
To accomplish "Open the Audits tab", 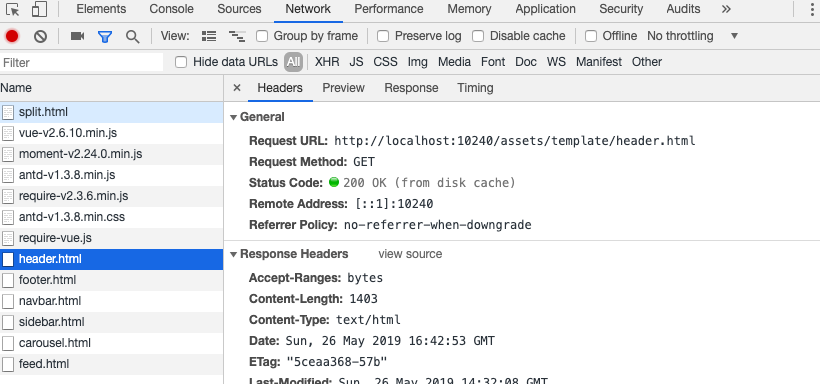I will click(x=683, y=9).
